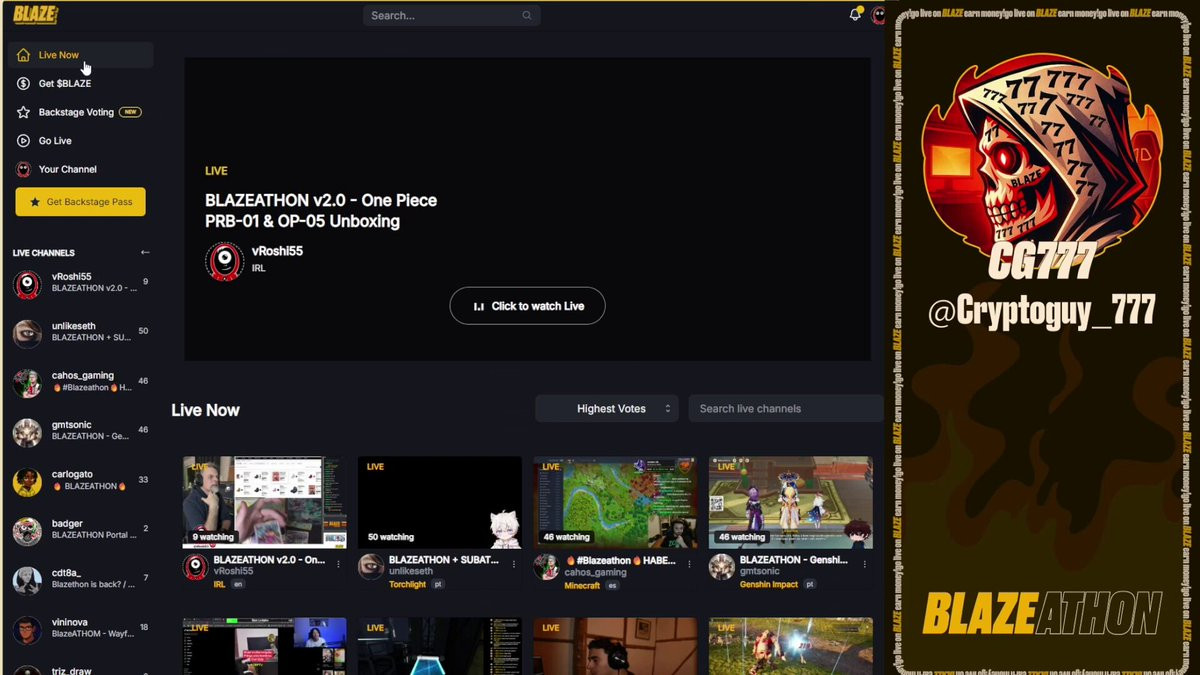Click the IRL tag under vRoshi55 card

pyautogui.click(x=219, y=584)
